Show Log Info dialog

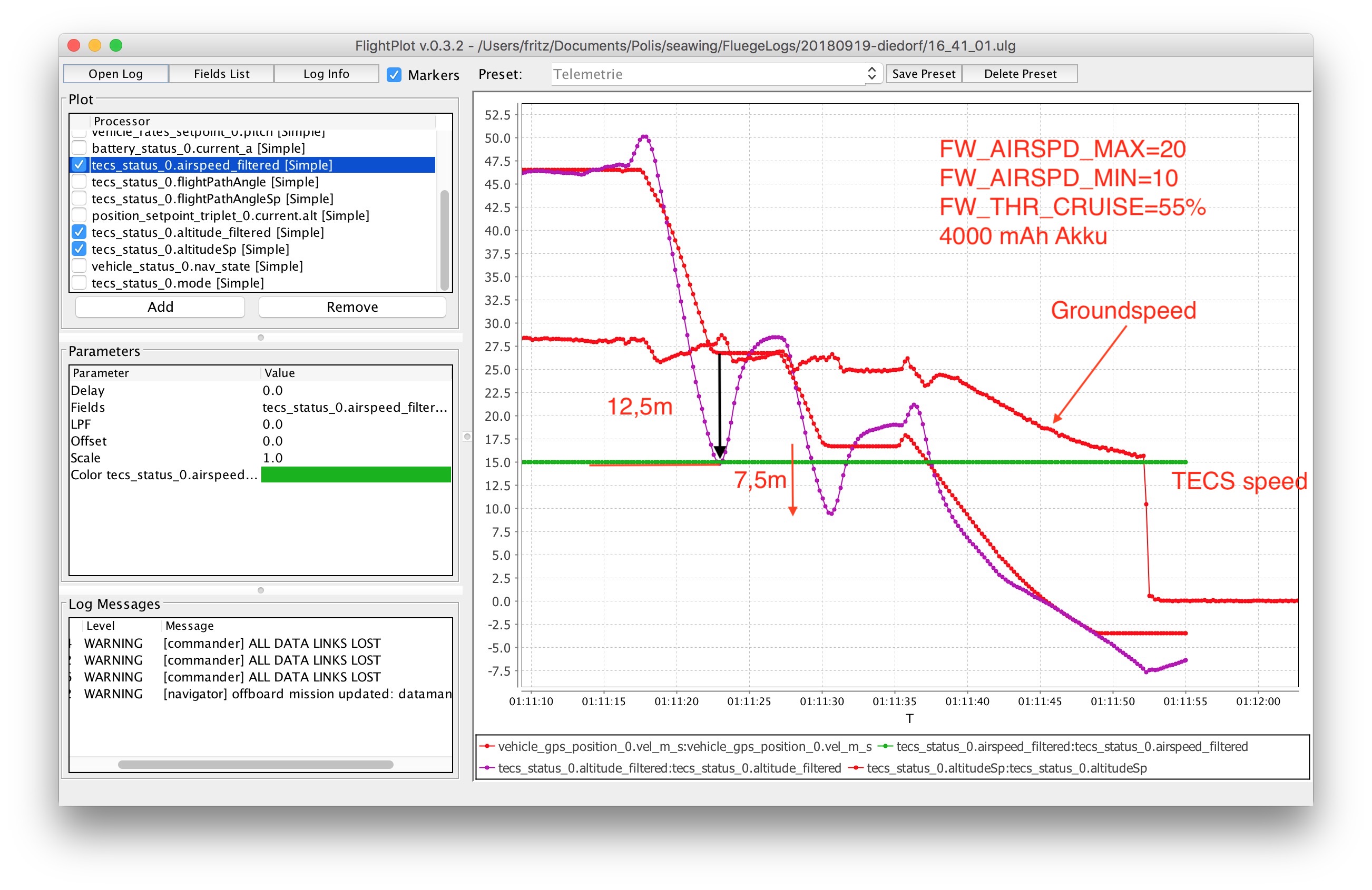pos(326,74)
